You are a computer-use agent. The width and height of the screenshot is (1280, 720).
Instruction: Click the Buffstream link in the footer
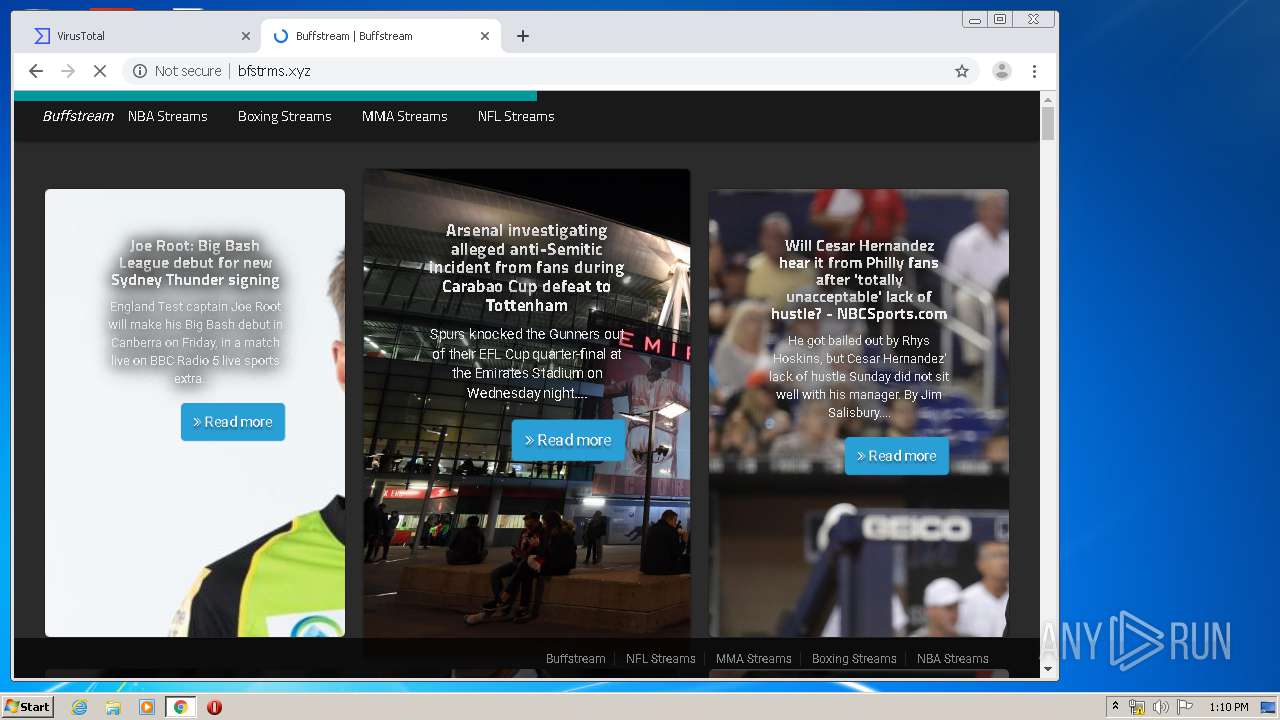(575, 659)
